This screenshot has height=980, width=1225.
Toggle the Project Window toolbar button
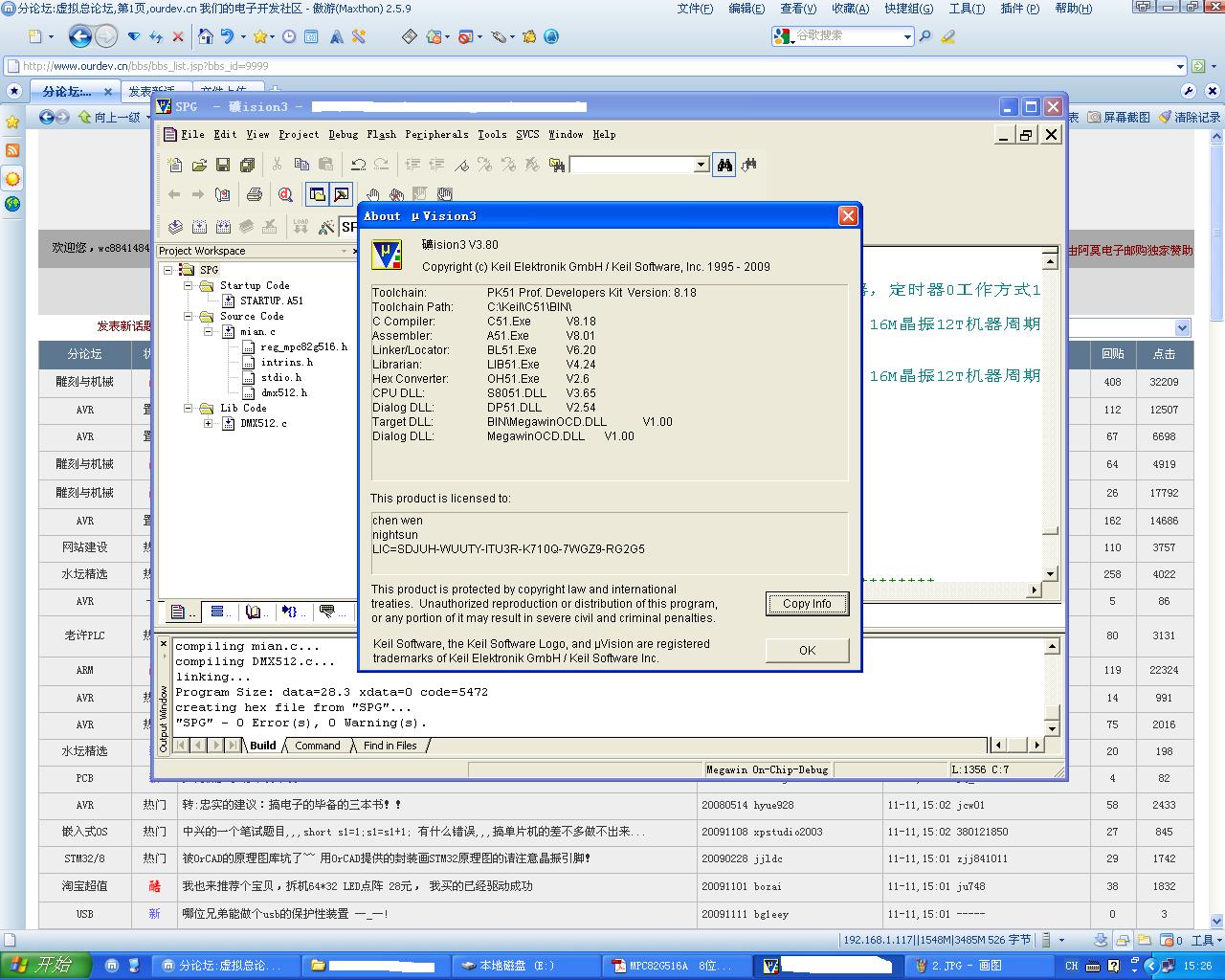[x=317, y=194]
